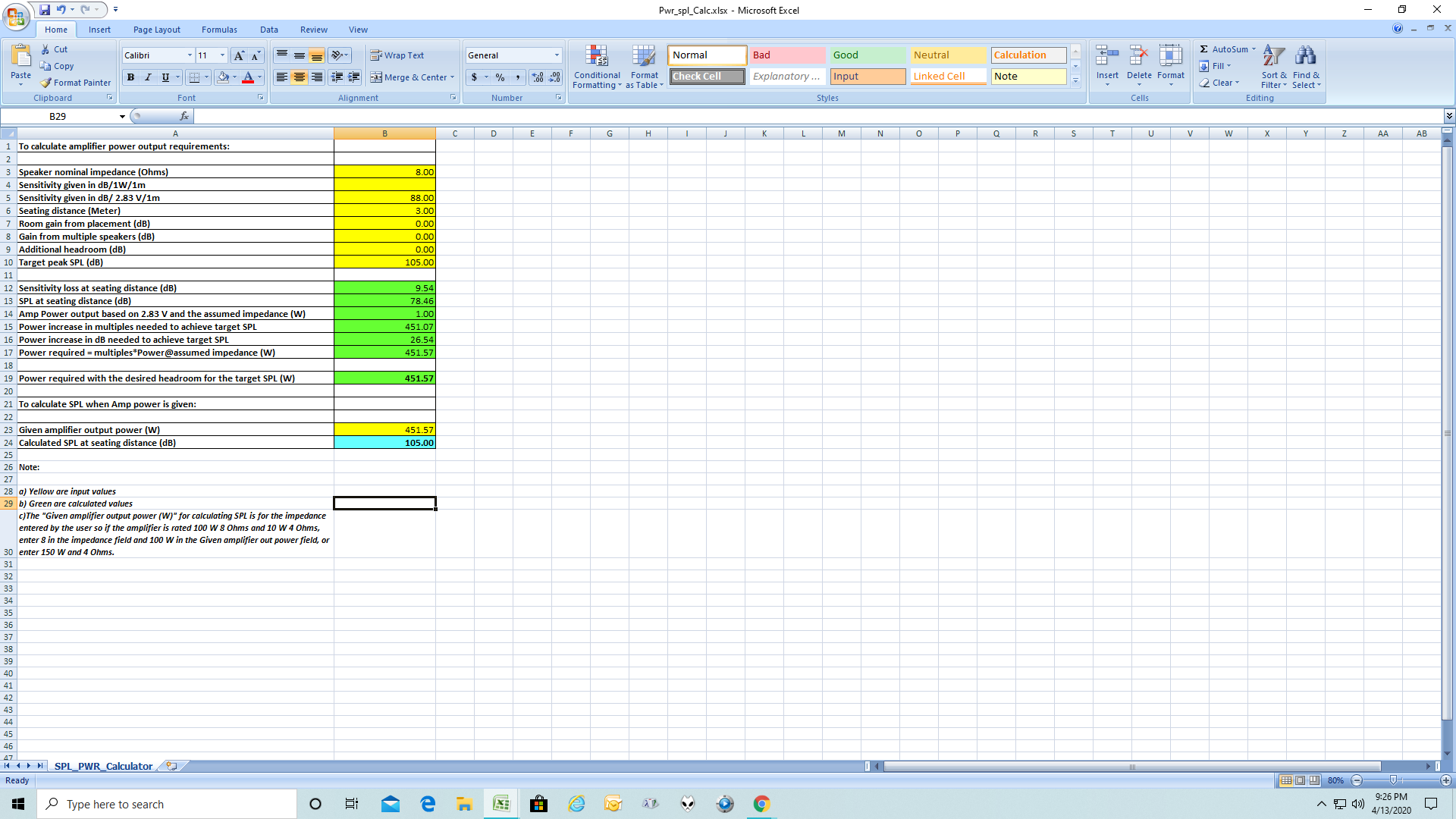Select the SPL_PWR_Calculator sheet tab

[x=103, y=766]
